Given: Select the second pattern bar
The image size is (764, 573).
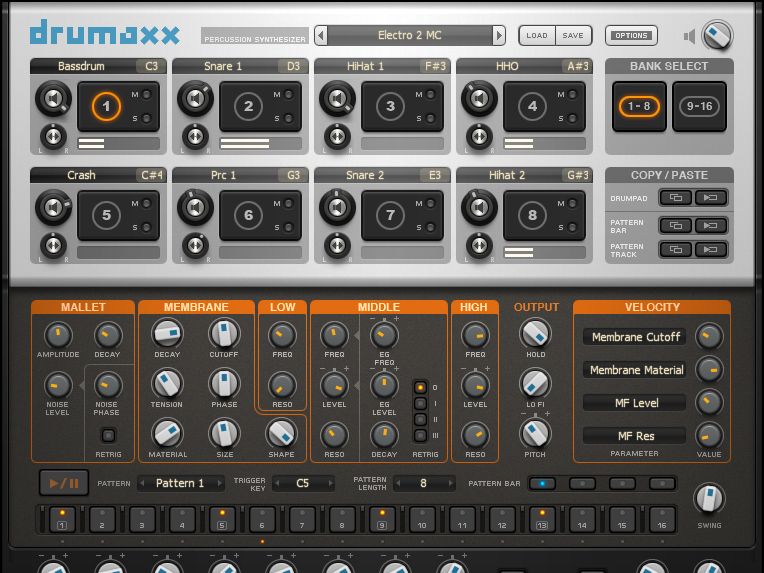Looking at the screenshot, I should point(582,483).
